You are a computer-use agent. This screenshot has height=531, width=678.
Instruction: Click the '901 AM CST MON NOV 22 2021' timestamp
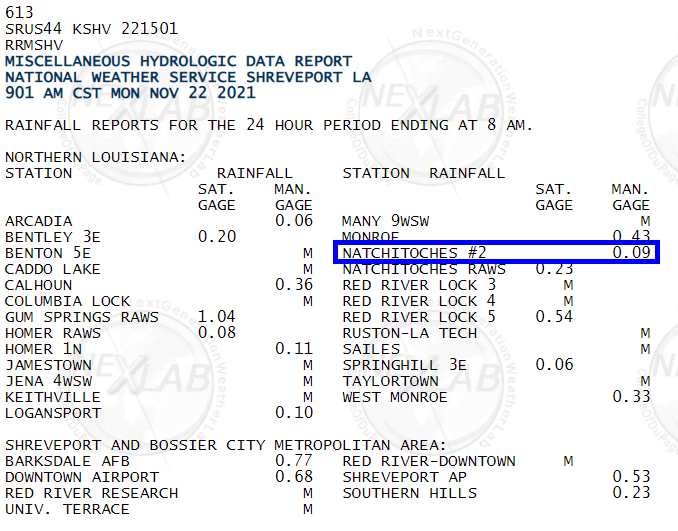coord(130,93)
